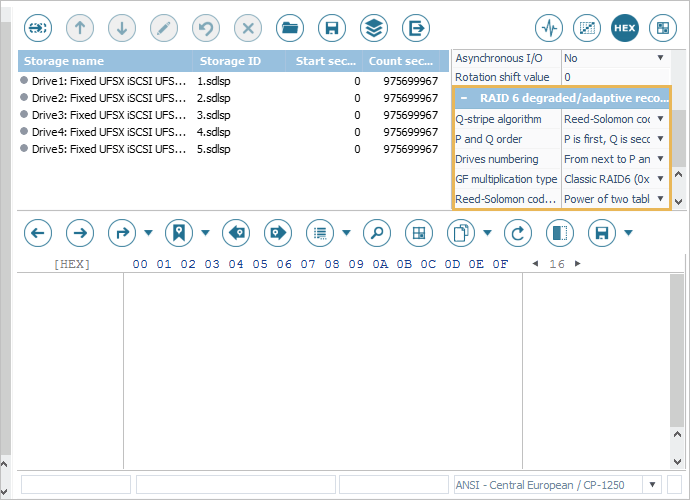
Task: Toggle the HEX viewer mode button
Action: click(624, 27)
